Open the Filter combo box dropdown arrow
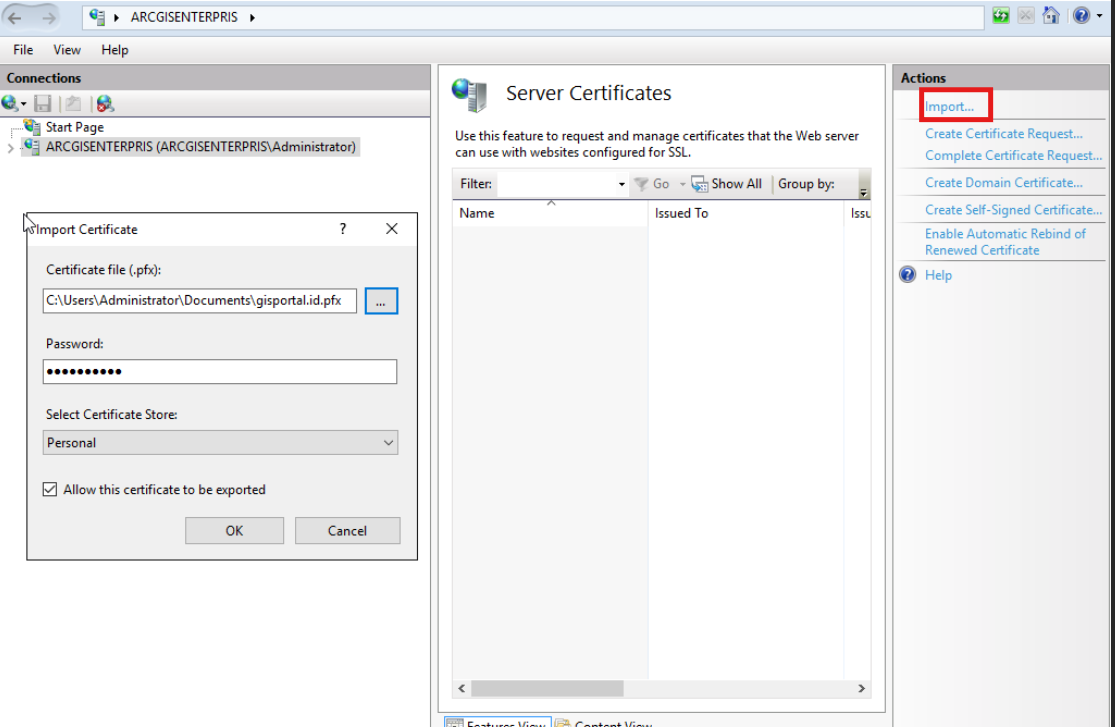 pos(621,184)
